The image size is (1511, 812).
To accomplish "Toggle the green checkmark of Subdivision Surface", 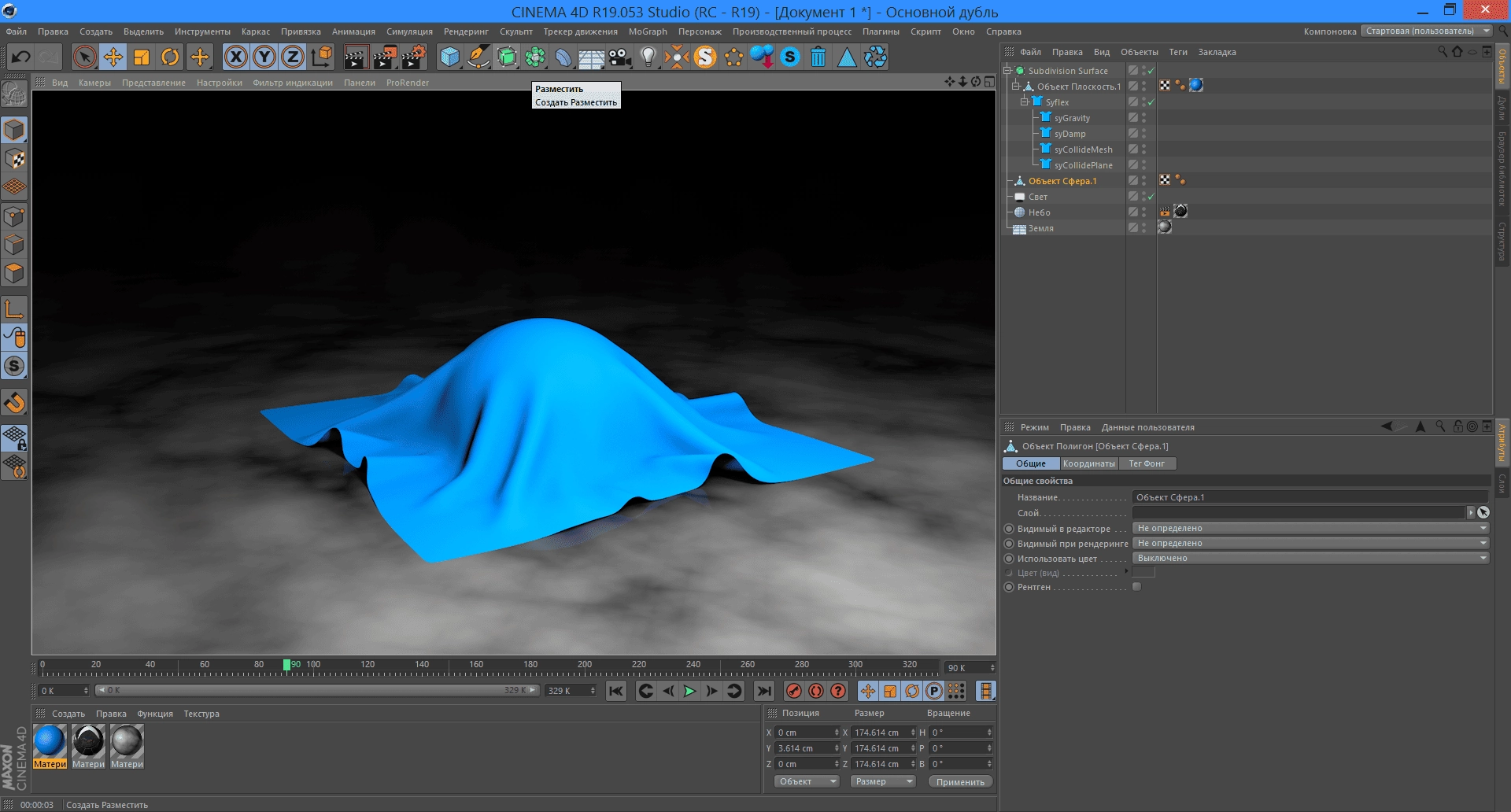I will click(x=1151, y=71).
